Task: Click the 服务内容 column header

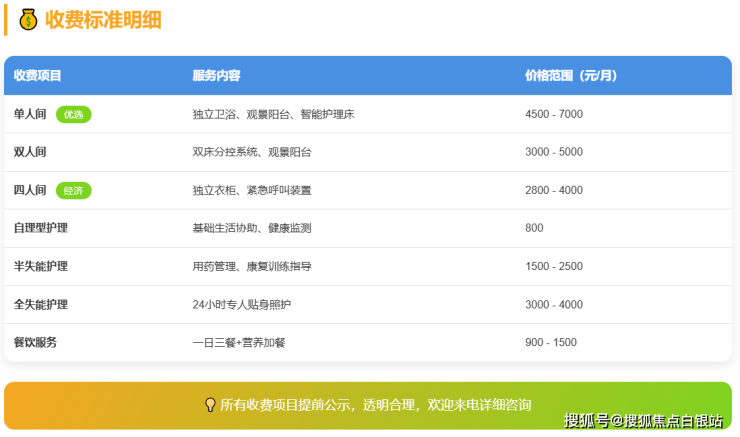Action: [216, 76]
